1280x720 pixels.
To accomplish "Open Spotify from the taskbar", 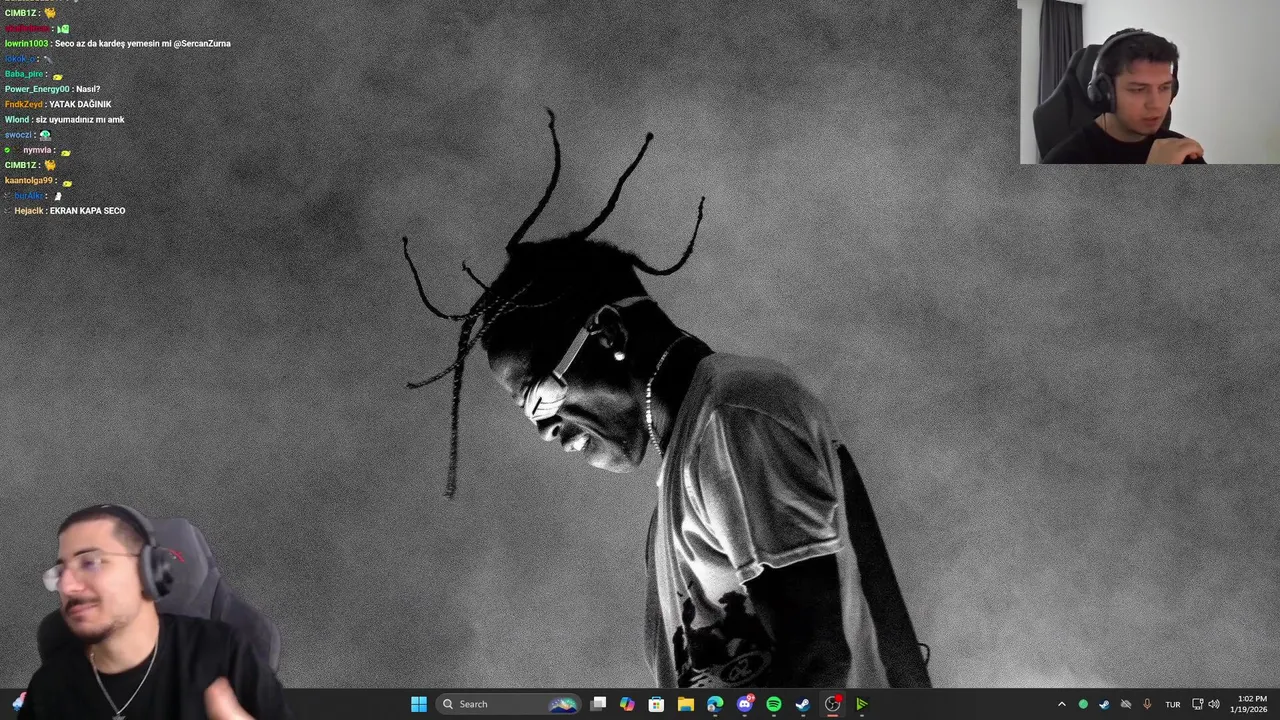I will [774, 704].
